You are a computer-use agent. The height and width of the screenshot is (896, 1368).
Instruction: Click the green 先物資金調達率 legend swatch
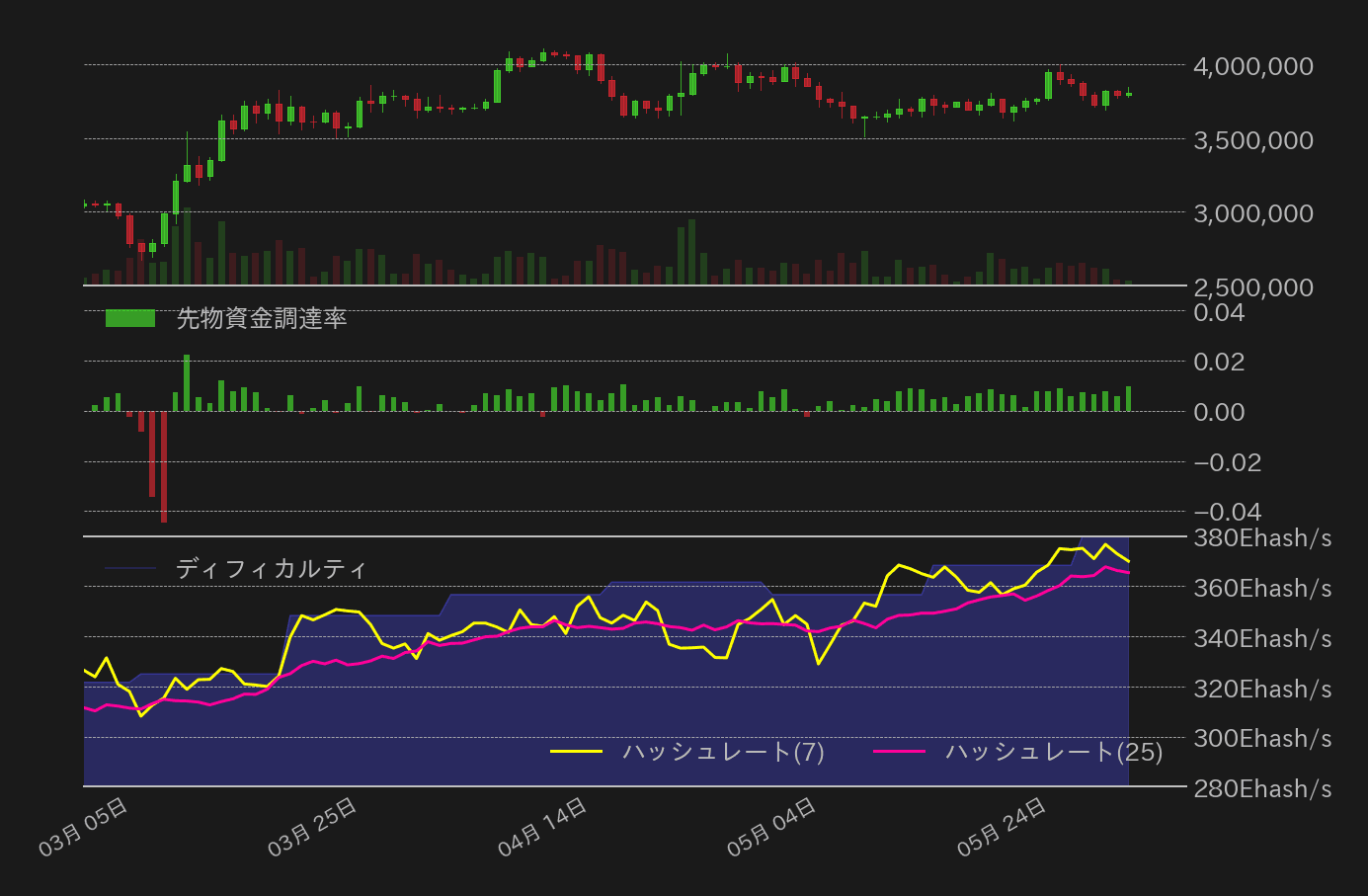tap(132, 318)
